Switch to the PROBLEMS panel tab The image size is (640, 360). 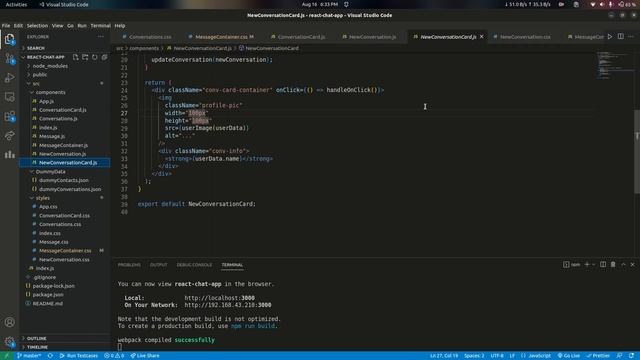click(129, 265)
